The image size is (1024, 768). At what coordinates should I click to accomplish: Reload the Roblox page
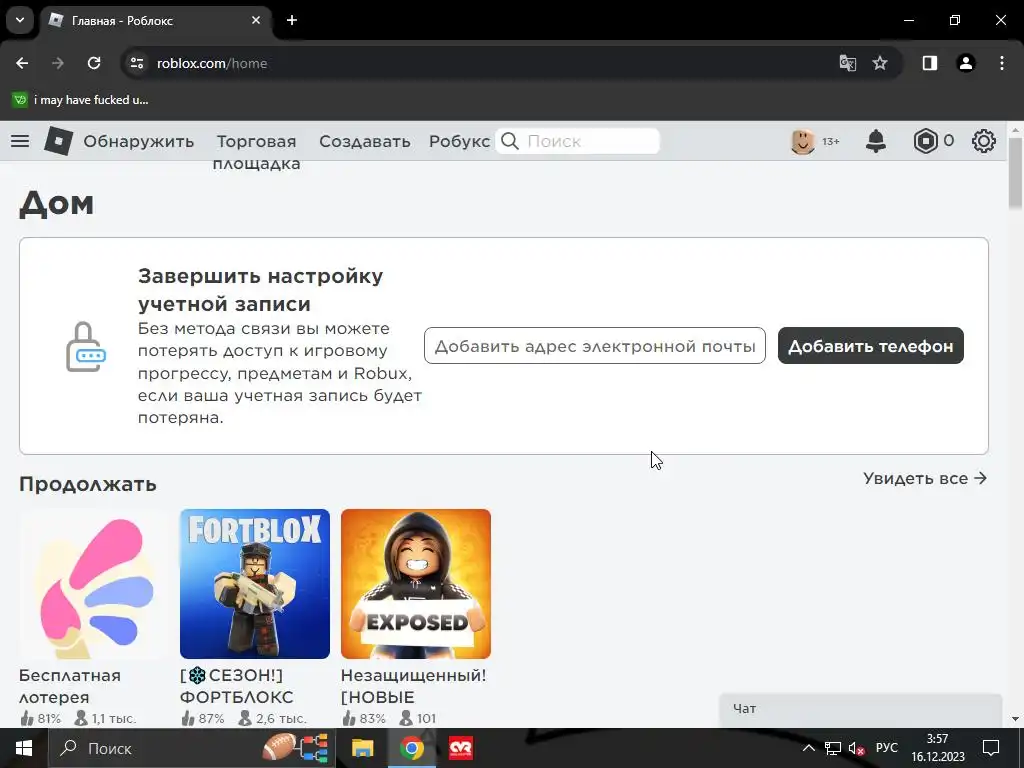[x=94, y=63]
